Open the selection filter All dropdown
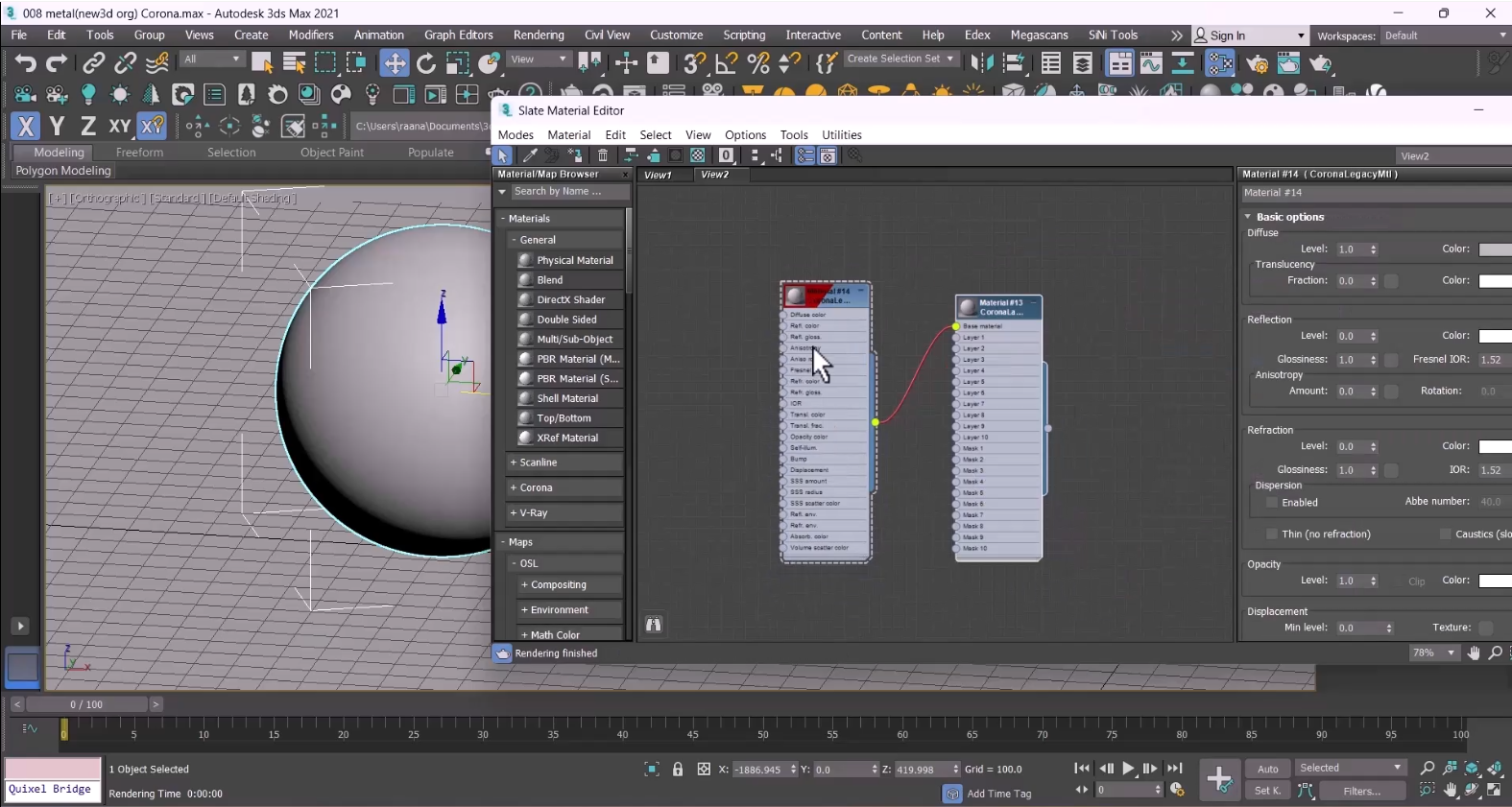The width and height of the screenshot is (1512, 807). 212,59
